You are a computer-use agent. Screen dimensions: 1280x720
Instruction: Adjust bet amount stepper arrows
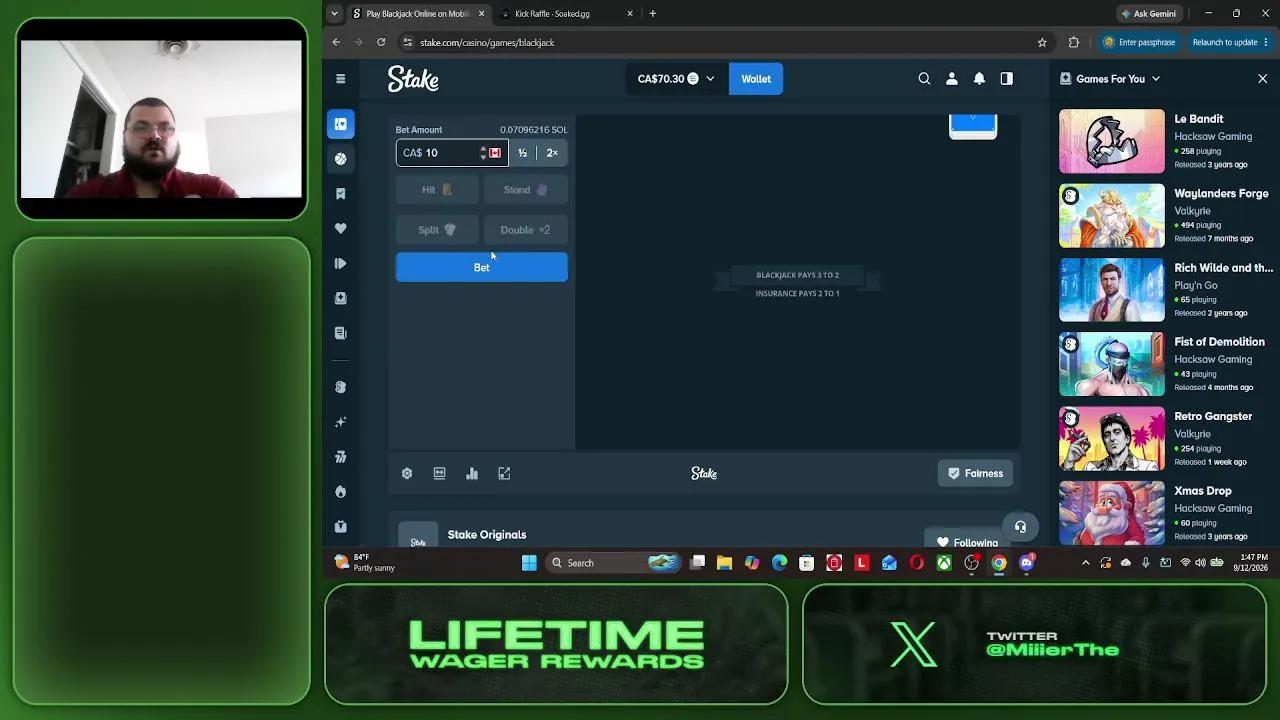[x=483, y=153]
